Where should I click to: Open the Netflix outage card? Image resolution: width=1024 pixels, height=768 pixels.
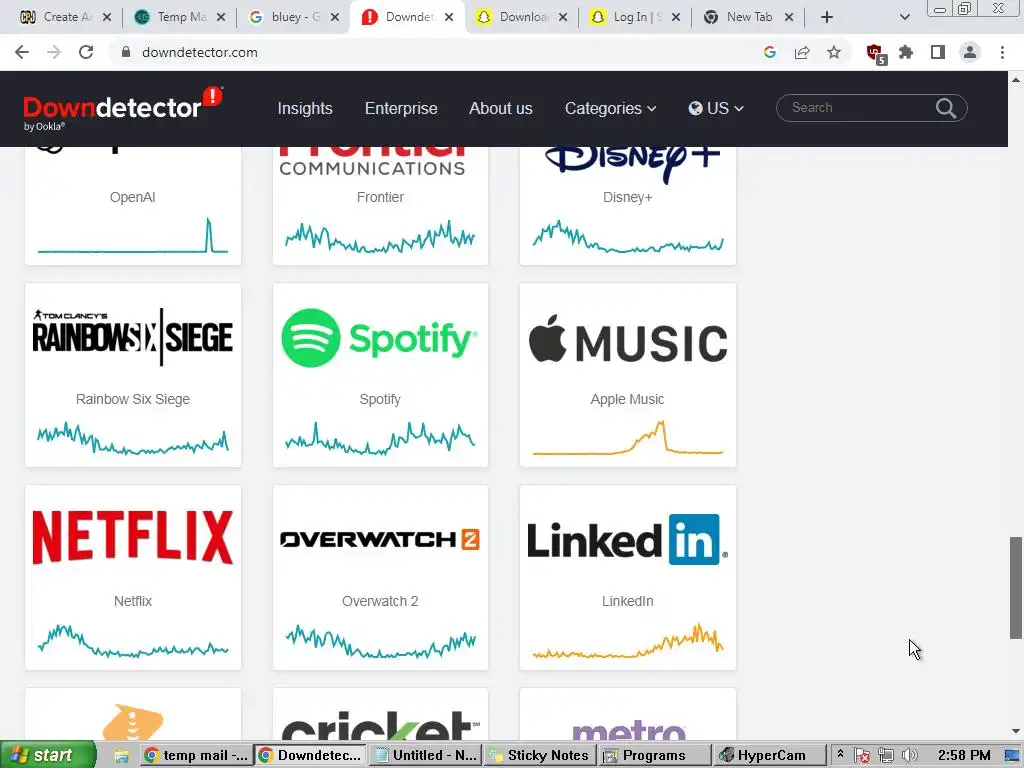133,577
